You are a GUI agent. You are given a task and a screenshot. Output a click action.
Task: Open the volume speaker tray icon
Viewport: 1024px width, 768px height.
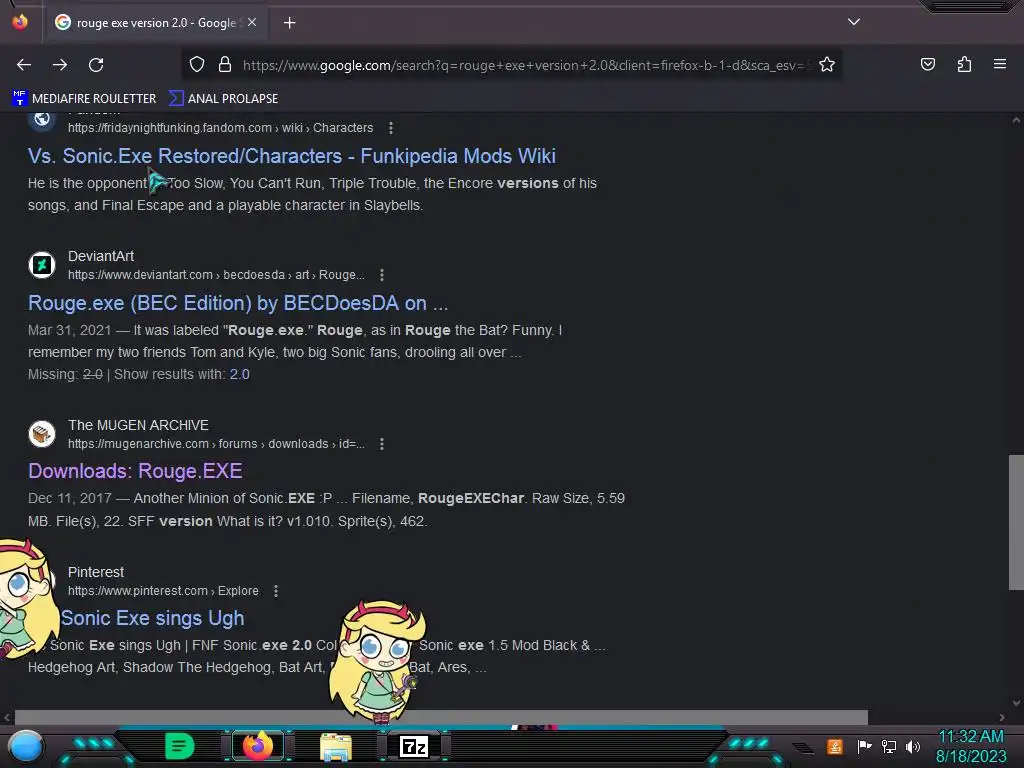pos(912,746)
